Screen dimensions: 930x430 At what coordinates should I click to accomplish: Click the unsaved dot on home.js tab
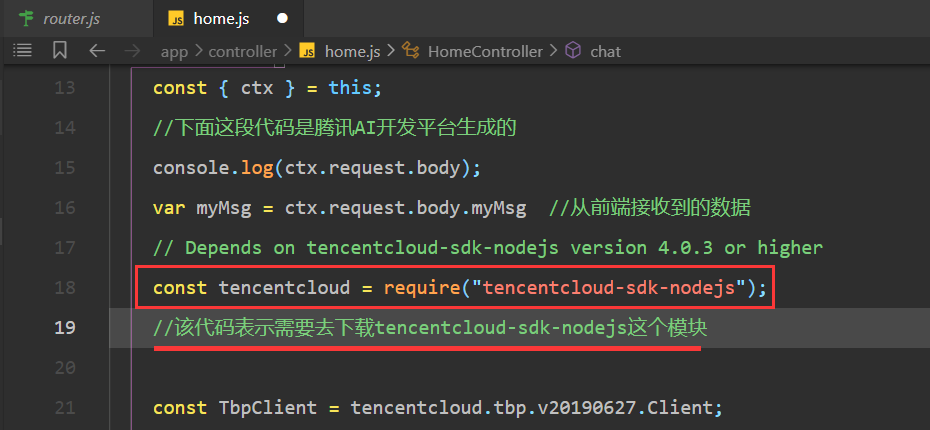[282, 18]
